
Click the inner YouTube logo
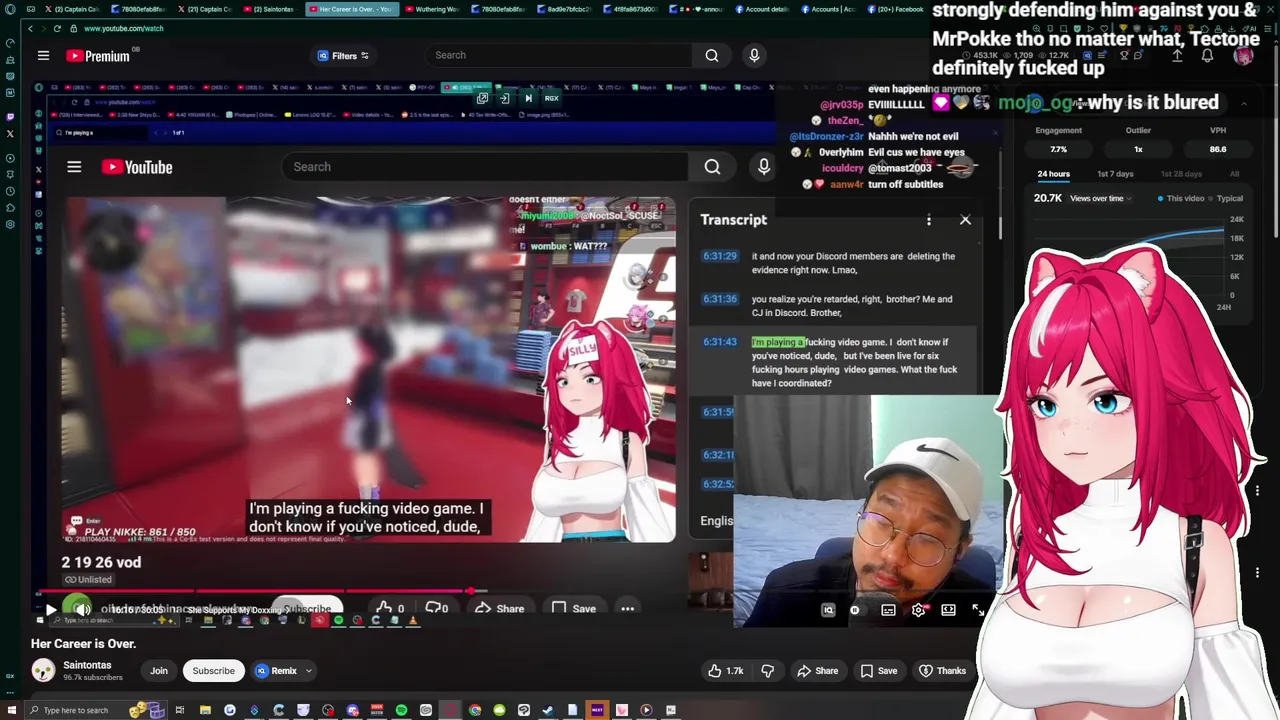click(x=137, y=167)
